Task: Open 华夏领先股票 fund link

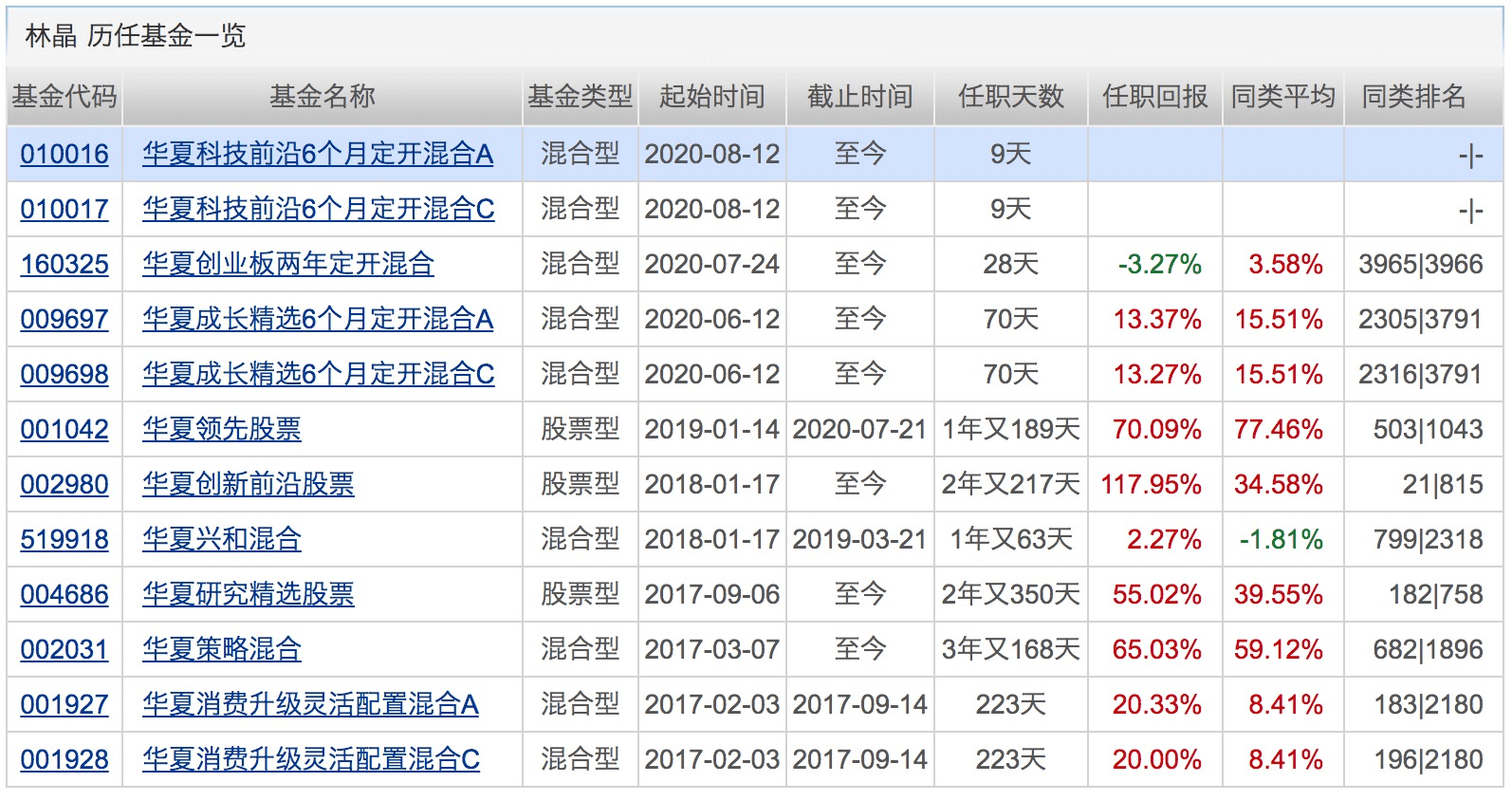Action: pos(222,429)
